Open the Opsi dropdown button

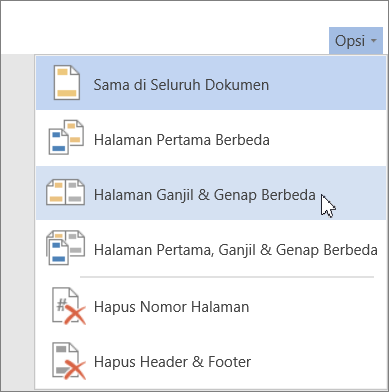tap(356, 41)
